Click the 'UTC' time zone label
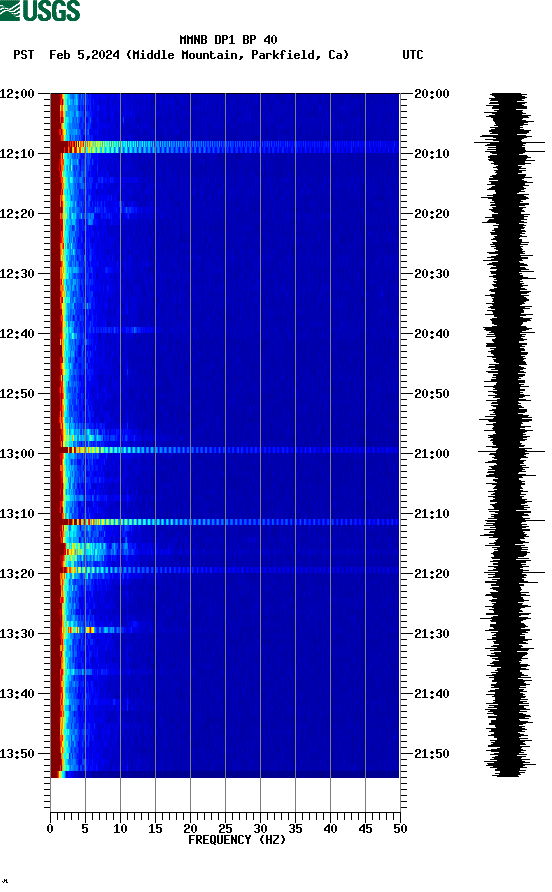 click(x=413, y=55)
